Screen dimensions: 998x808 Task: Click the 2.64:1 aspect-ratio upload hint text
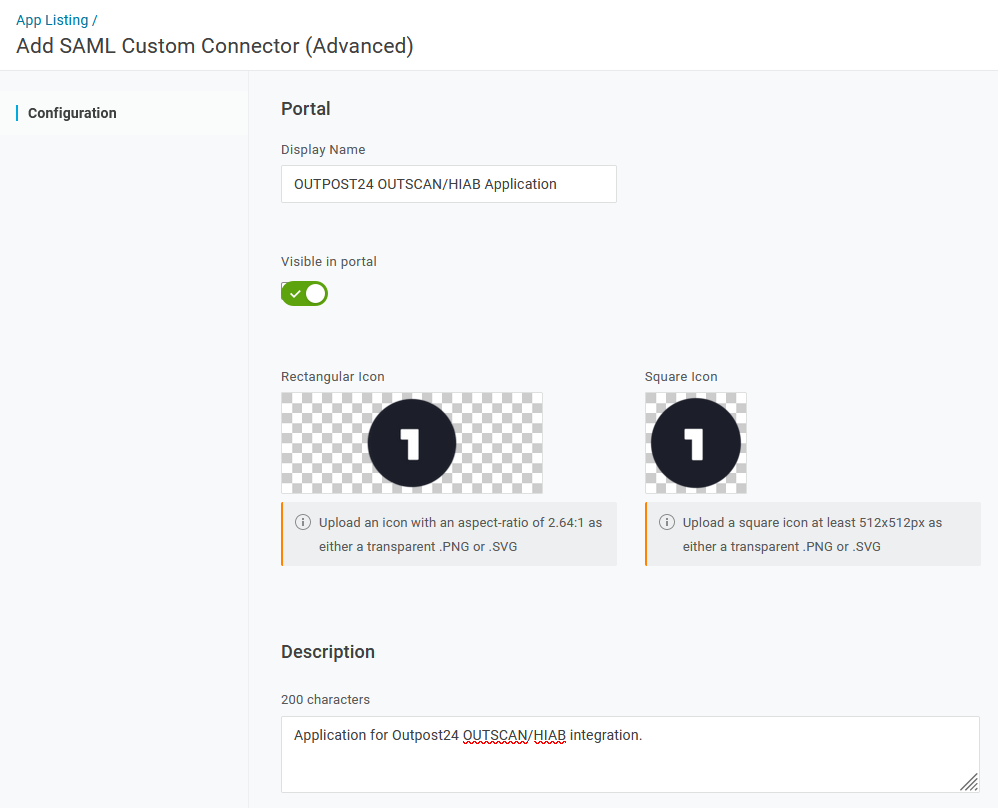point(460,535)
